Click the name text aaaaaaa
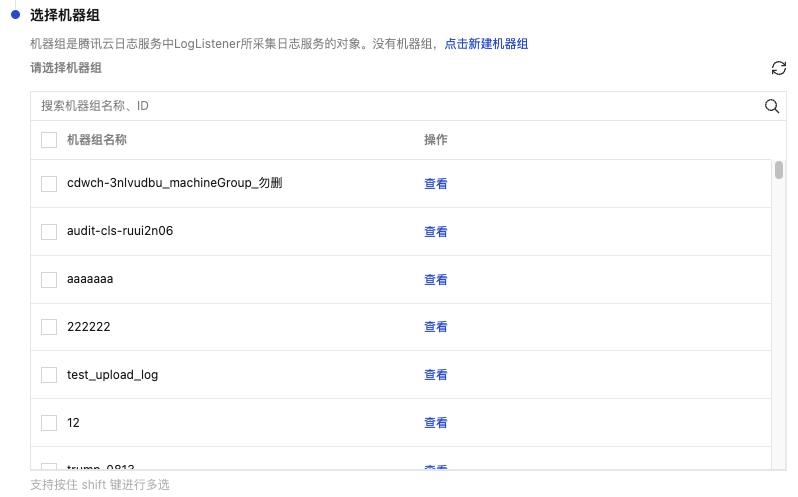The width and height of the screenshot is (798, 497). point(90,279)
